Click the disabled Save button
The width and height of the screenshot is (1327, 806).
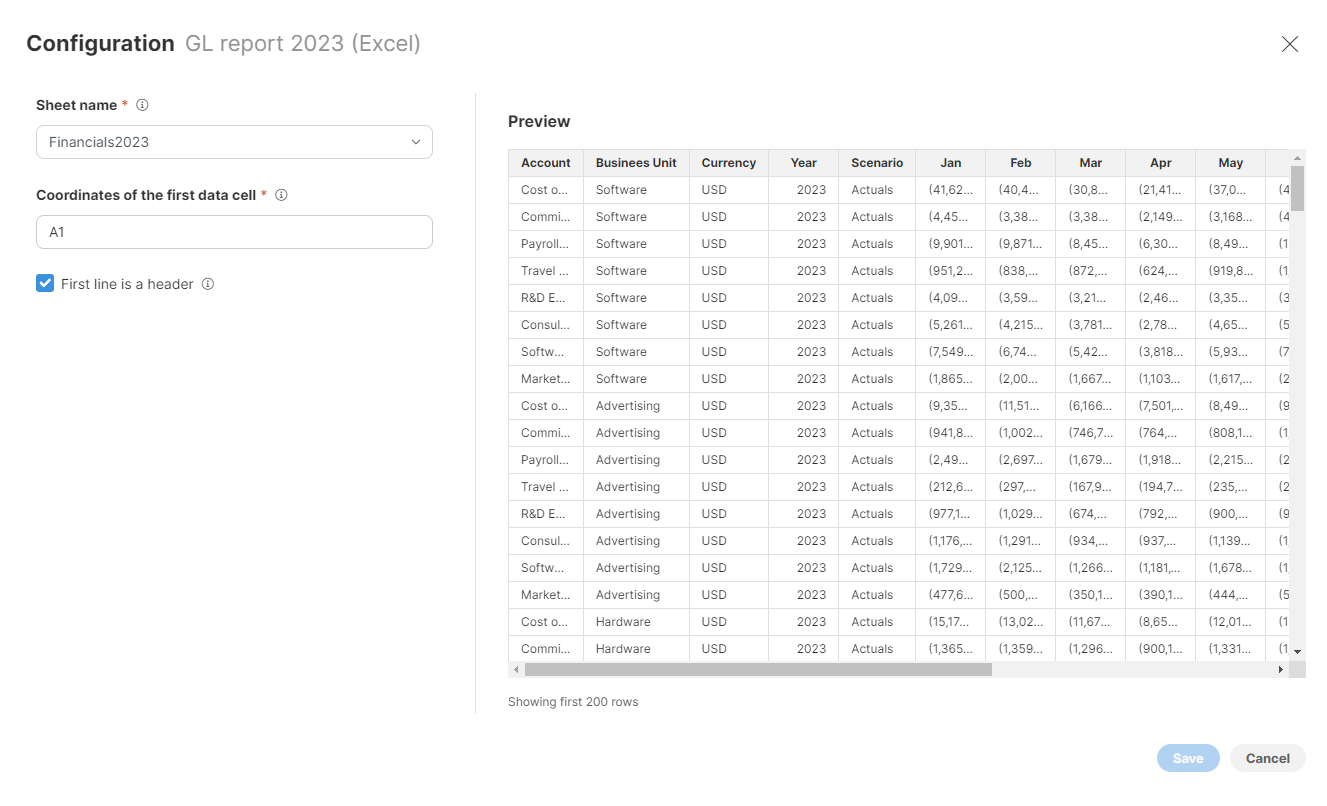pos(1187,758)
